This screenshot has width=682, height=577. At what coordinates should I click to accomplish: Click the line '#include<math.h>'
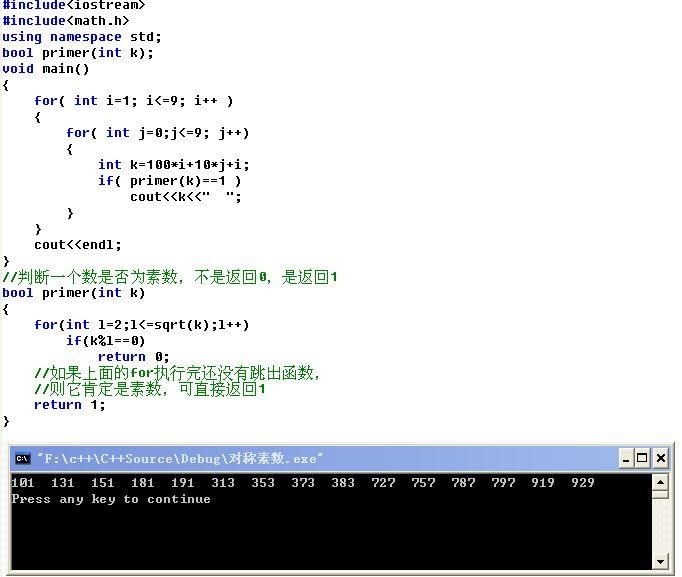(66, 21)
